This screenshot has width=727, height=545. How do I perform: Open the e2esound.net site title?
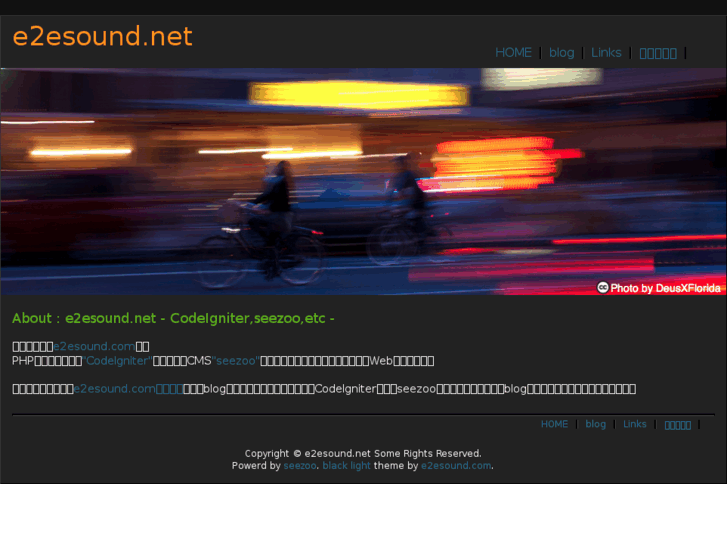(102, 36)
